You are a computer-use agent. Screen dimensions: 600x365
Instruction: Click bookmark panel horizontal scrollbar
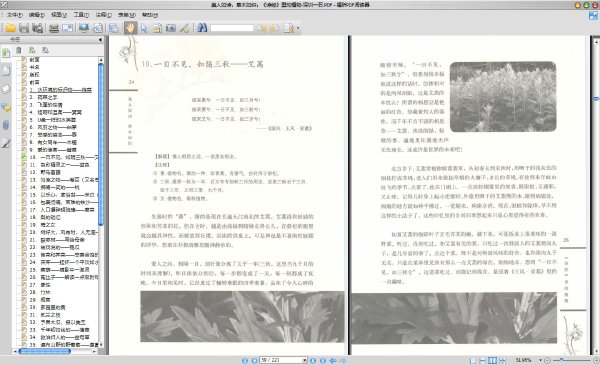[44, 351]
